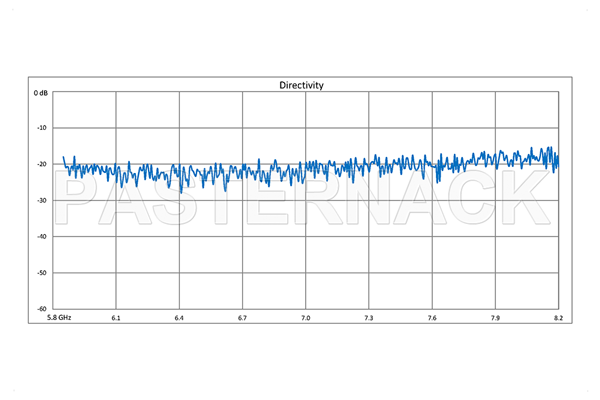Select the -60 y-axis label
This screenshot has width=600, height=400.
[x=42, y=309]
